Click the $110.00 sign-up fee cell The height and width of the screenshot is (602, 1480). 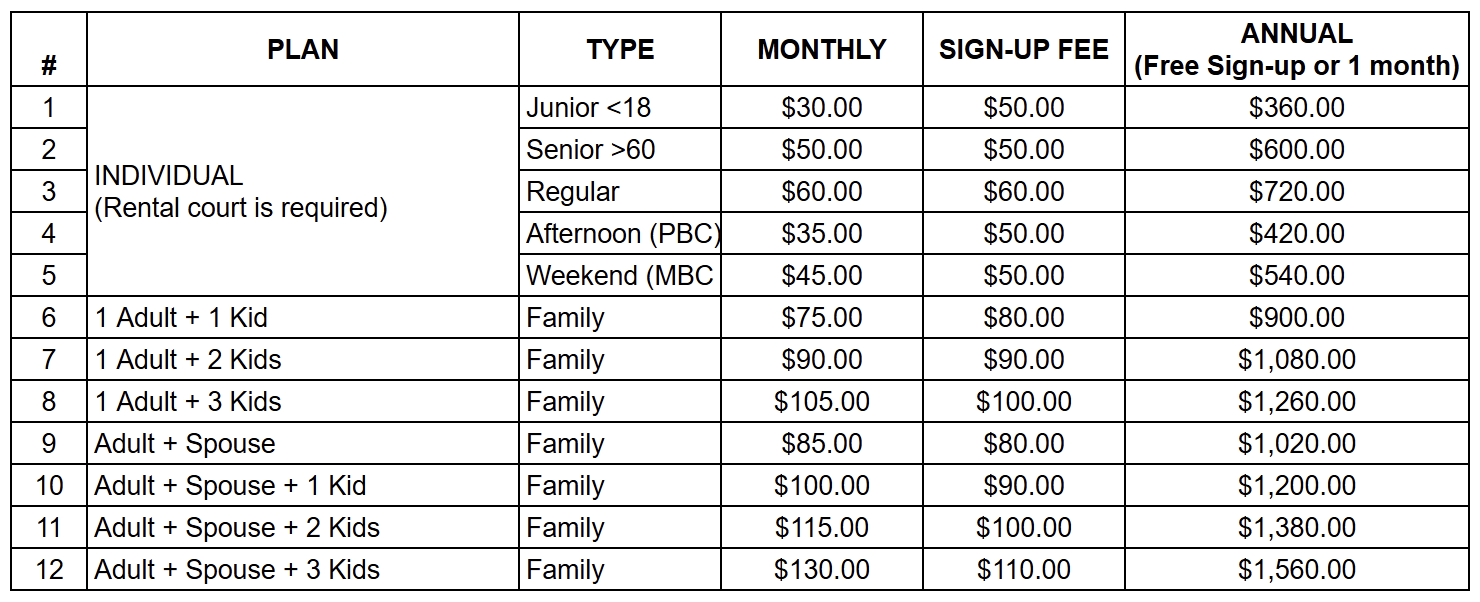(1023, 570)
